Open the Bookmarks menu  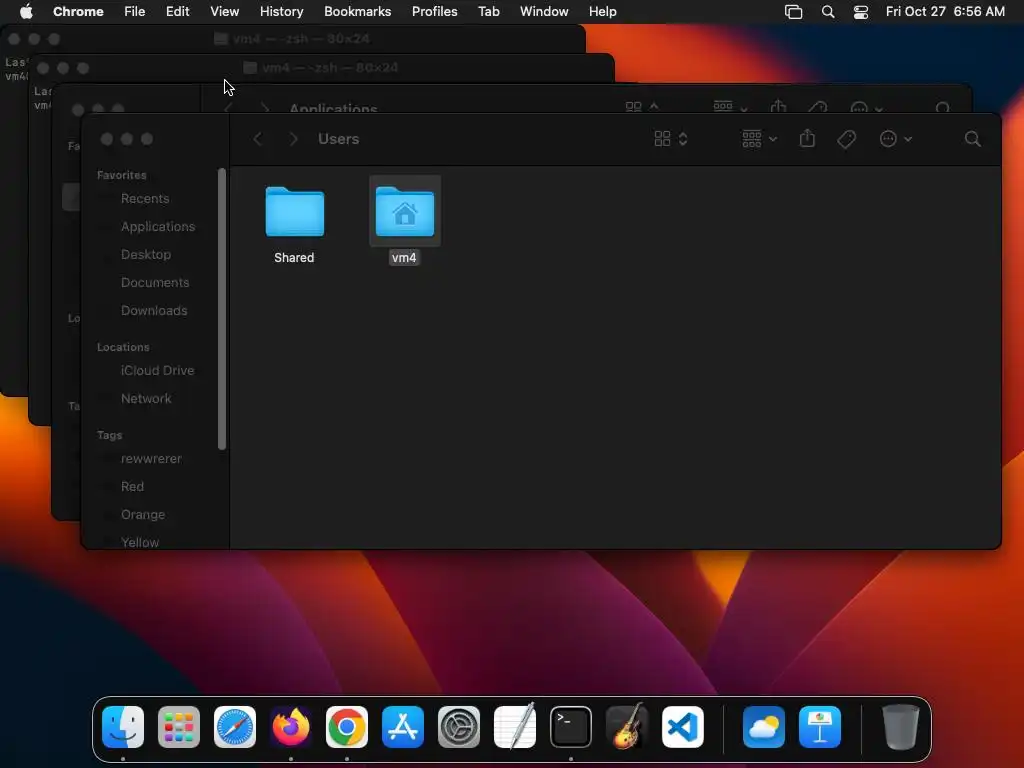(x=357, y=12)
